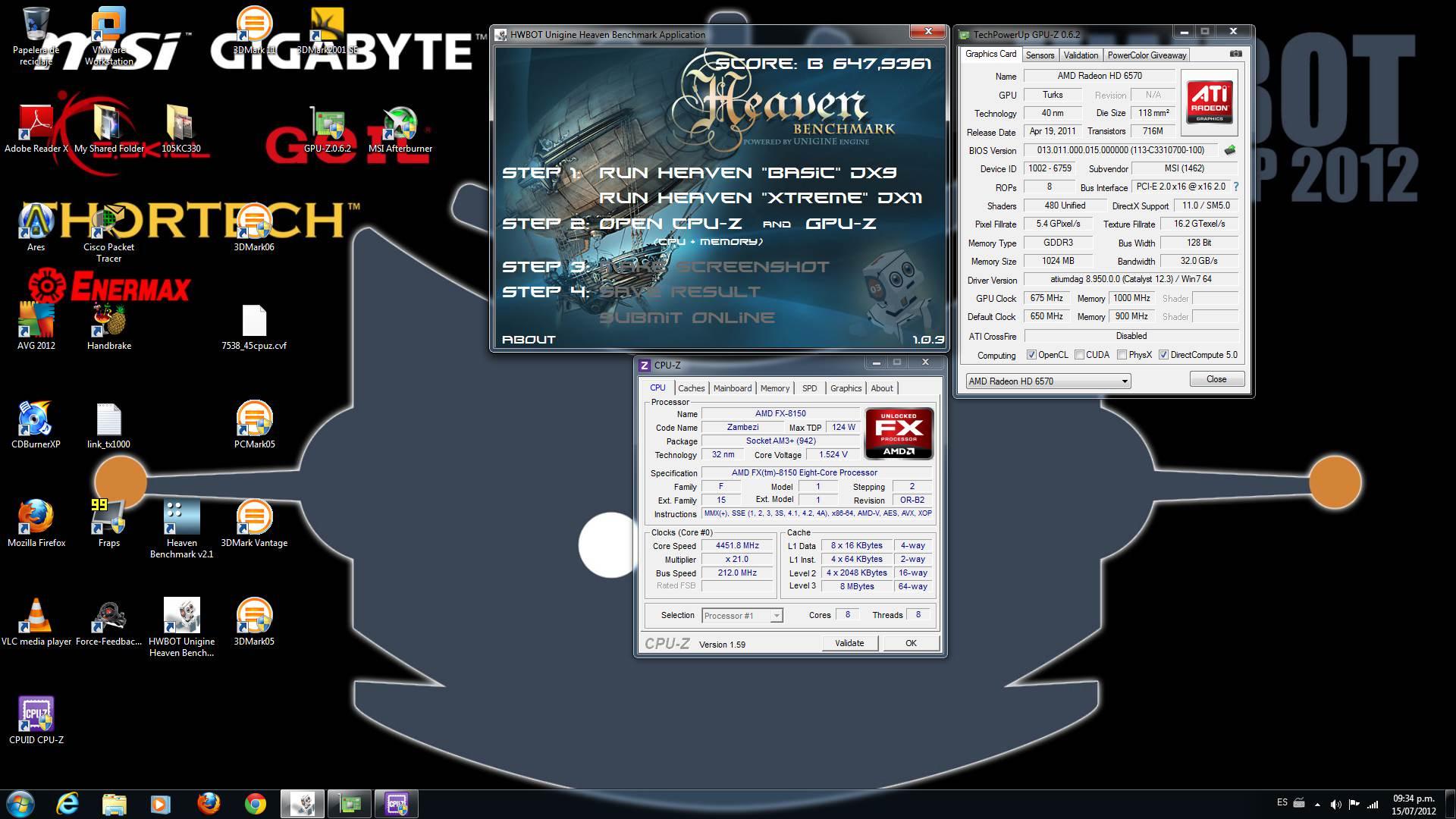Open the VLC media player shortcut
Screen dimensions: 1456x819
coord(36,622)
